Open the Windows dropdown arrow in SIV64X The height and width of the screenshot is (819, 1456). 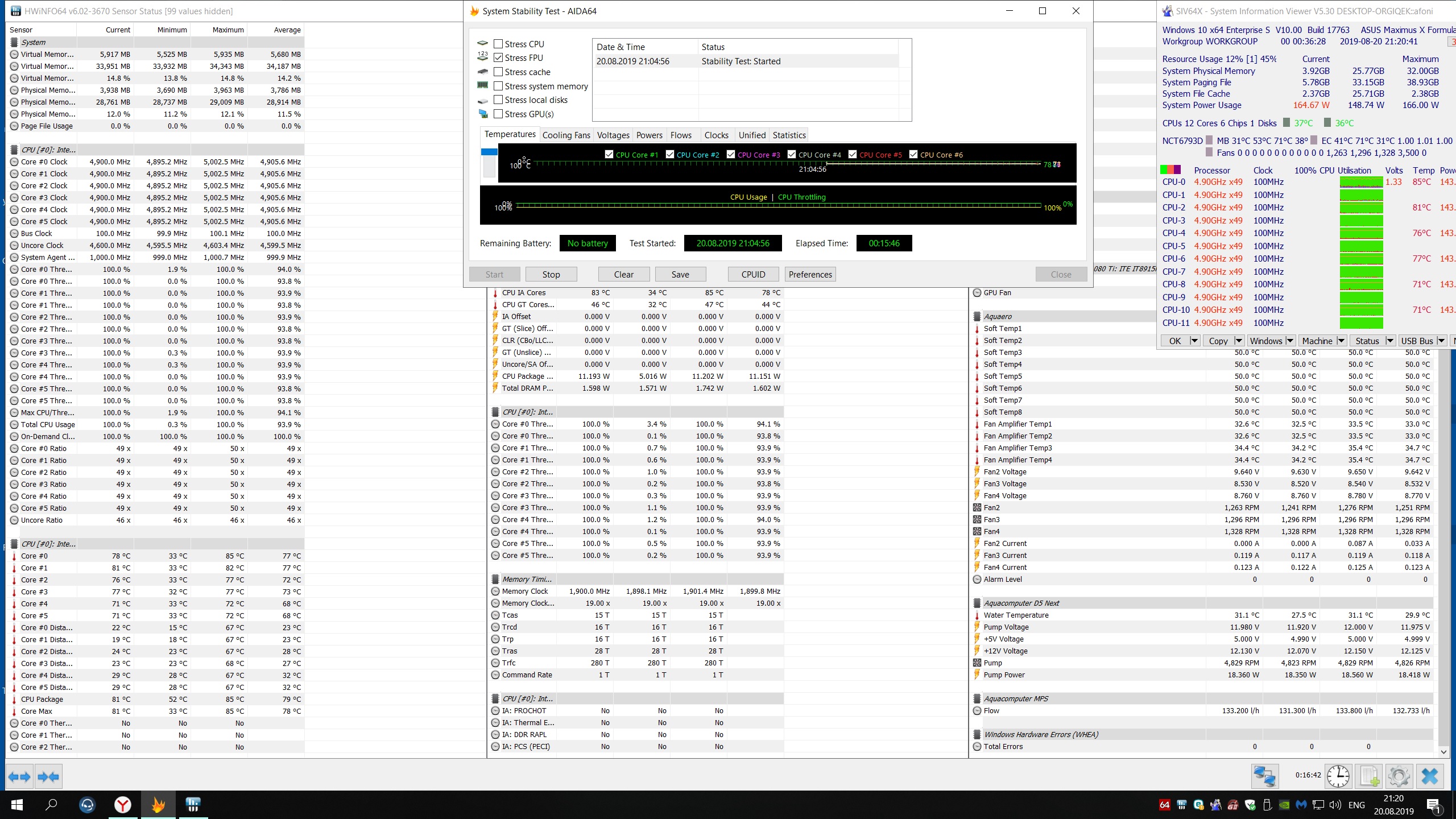[1290, 341]
